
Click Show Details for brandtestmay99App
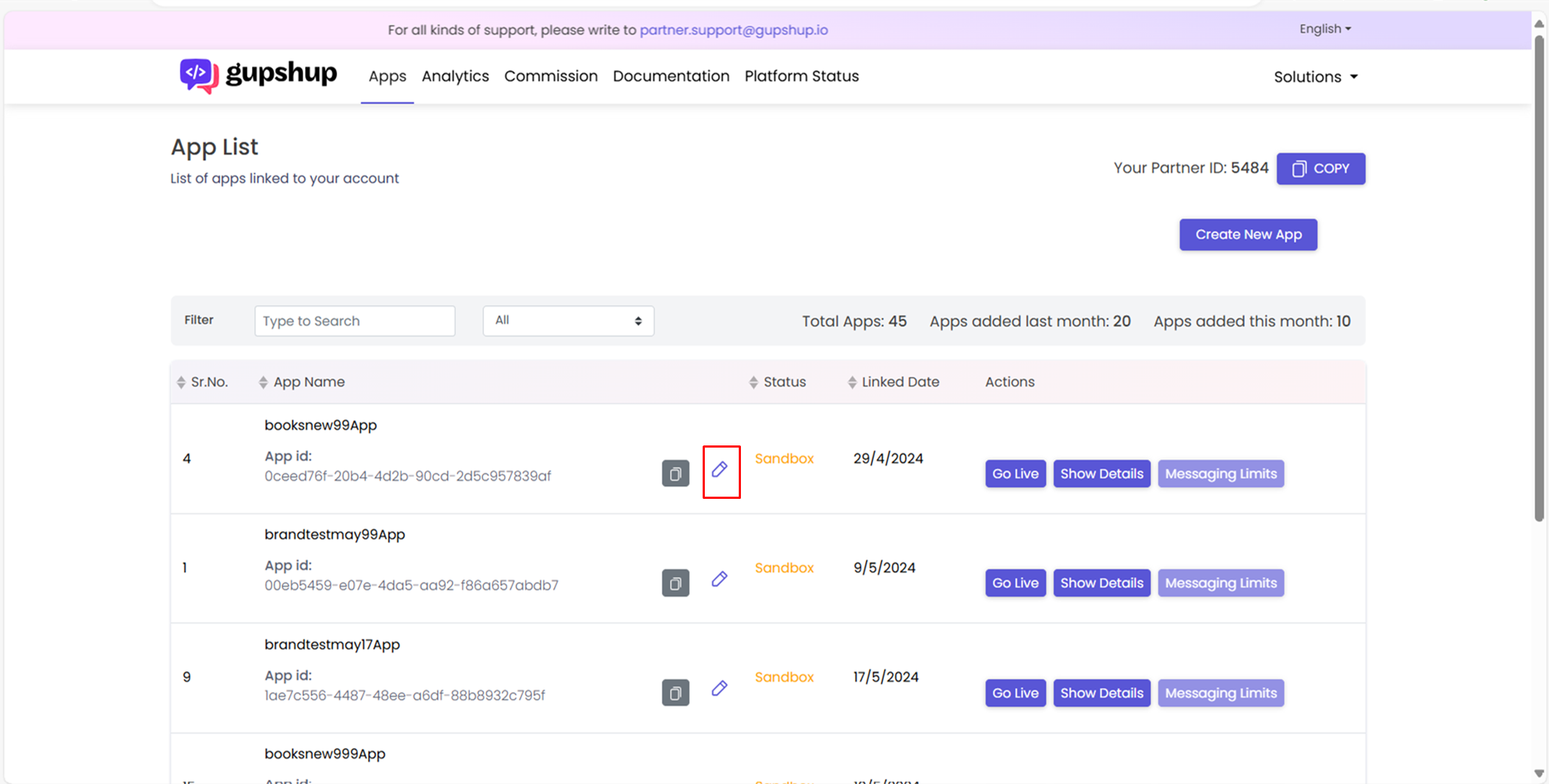pos(1101,582)
